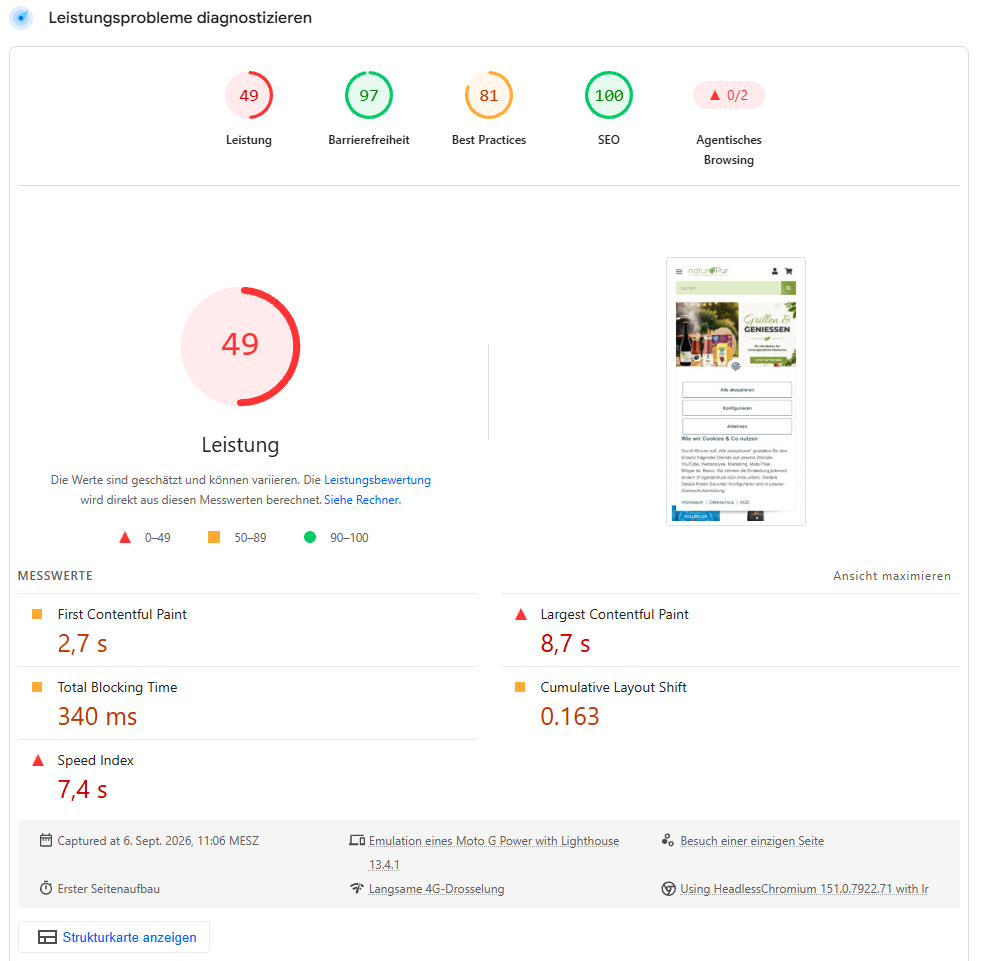Click the Barrierefreiheit category label
981x961 pixels.
click(369, 140)
